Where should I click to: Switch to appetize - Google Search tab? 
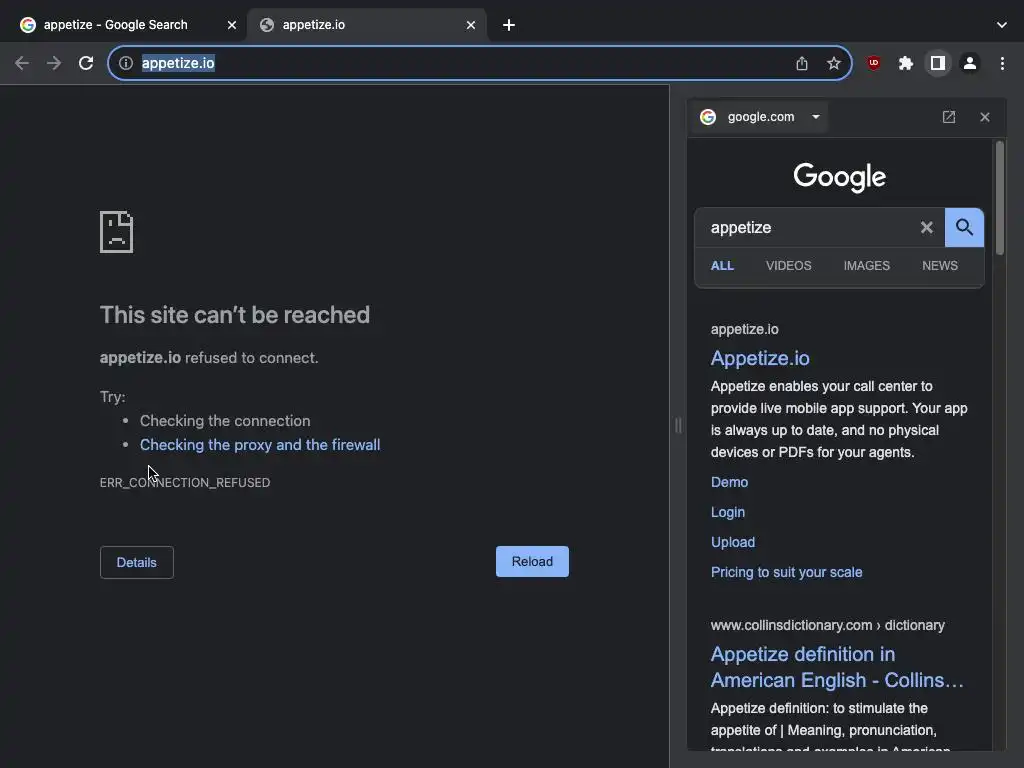point(116,25)
